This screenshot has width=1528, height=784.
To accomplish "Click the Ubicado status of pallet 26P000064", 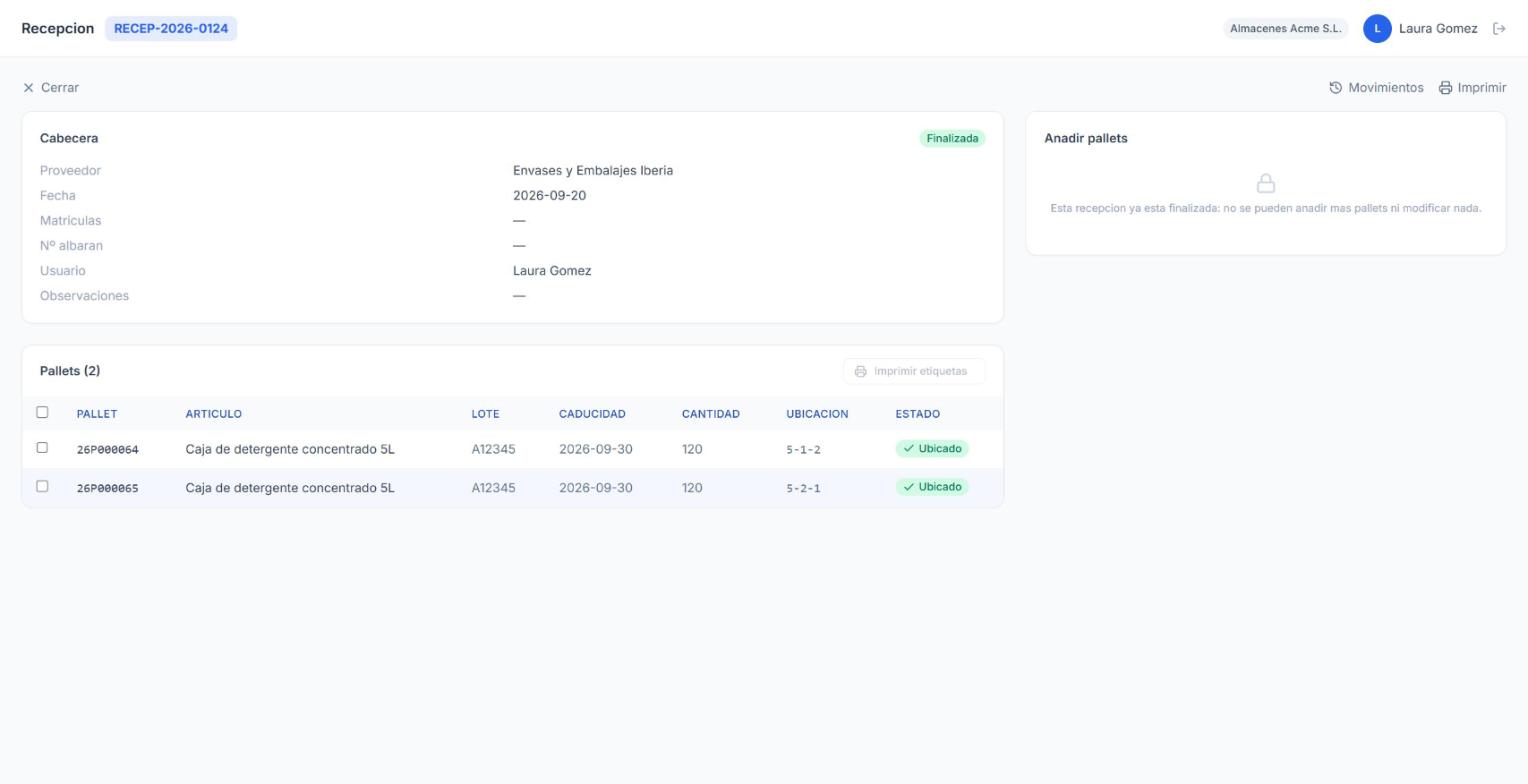I will pos(932,449).
